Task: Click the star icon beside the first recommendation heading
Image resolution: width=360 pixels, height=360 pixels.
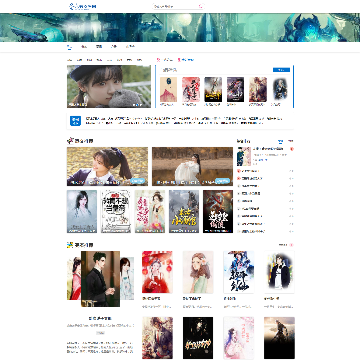Action: pos(70,141)
